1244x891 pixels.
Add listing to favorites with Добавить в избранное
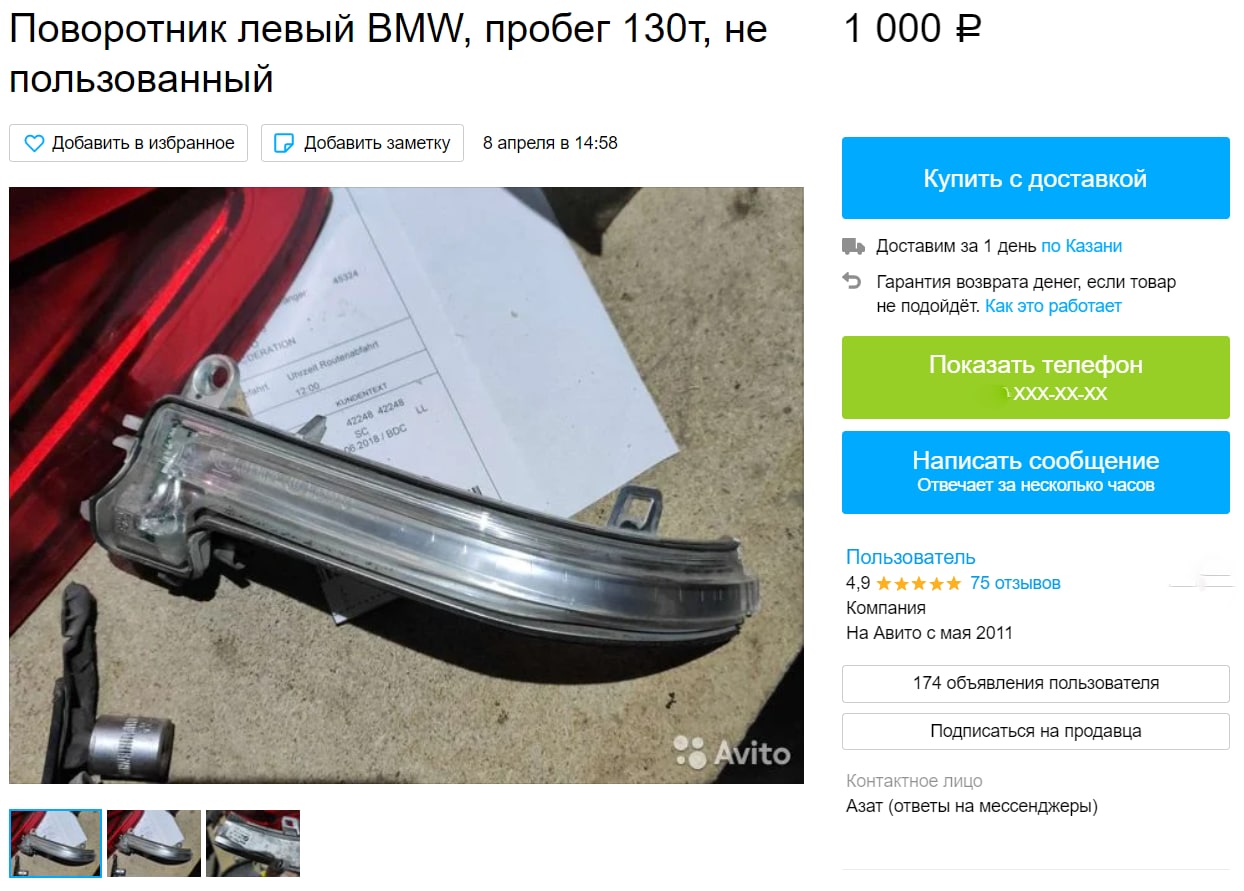(x=128, y=143)
